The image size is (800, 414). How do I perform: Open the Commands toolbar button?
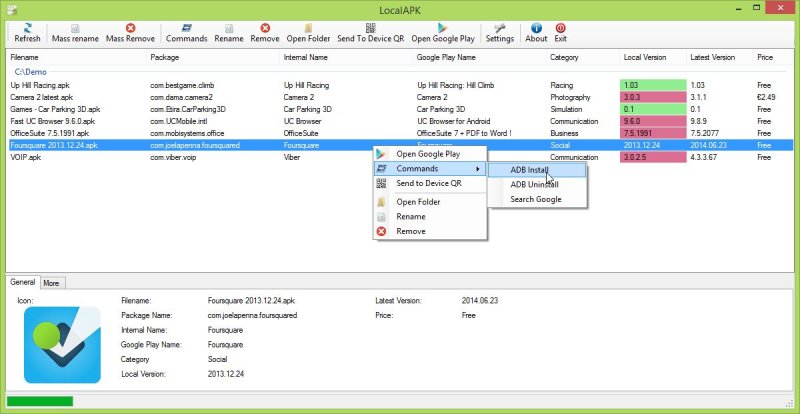point(186,33)
